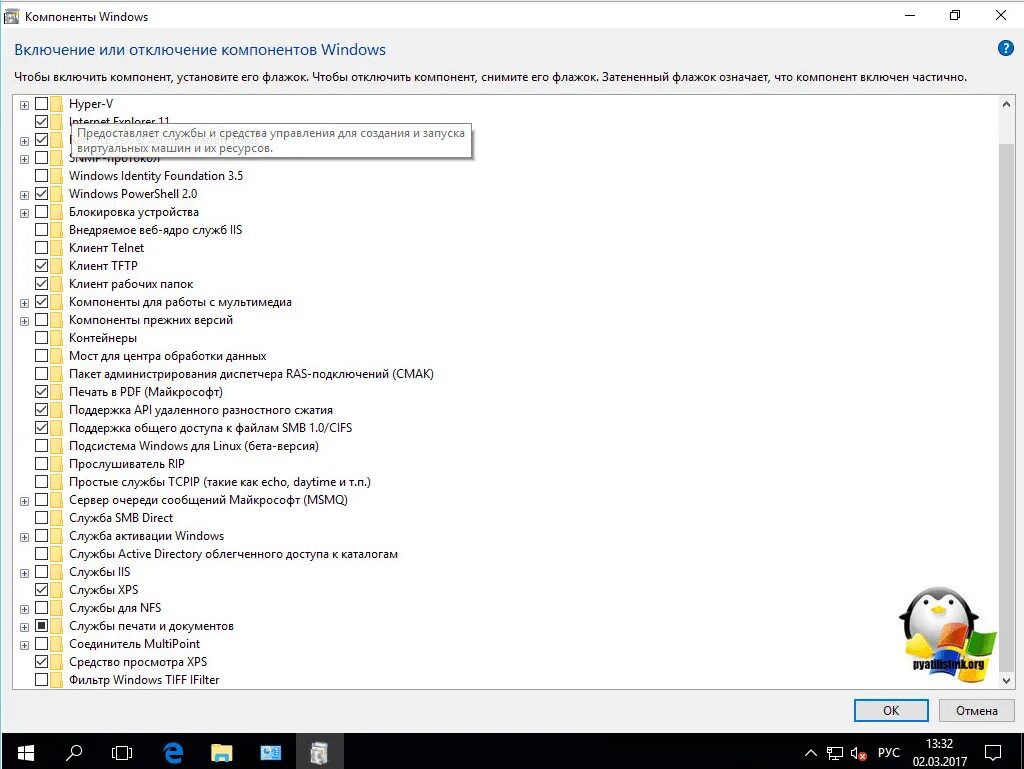Image resolution: width=1024 pixels, height=769 pixels.
Task: Enable Подсистема Windows для Linux checkbox
Action: (41, 446)
